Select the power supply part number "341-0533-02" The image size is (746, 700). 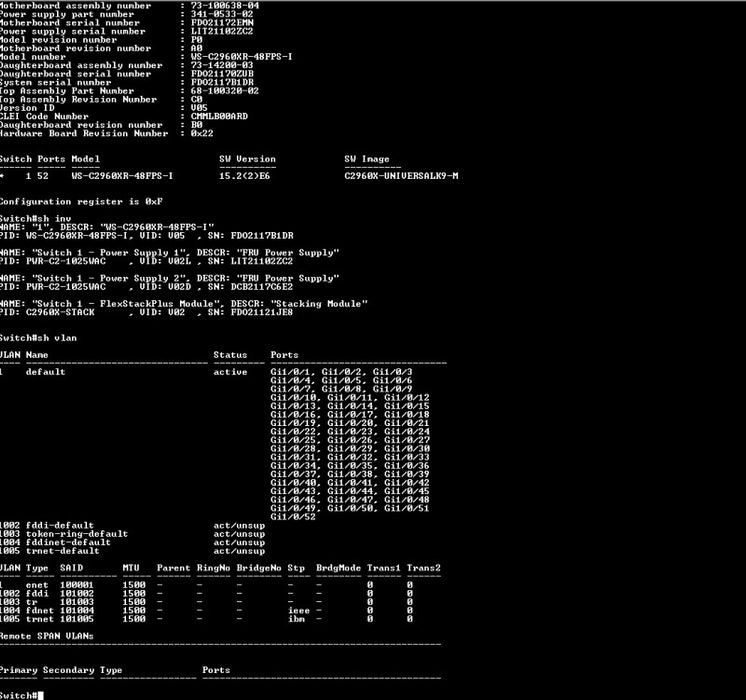click(x=222, y=14)
